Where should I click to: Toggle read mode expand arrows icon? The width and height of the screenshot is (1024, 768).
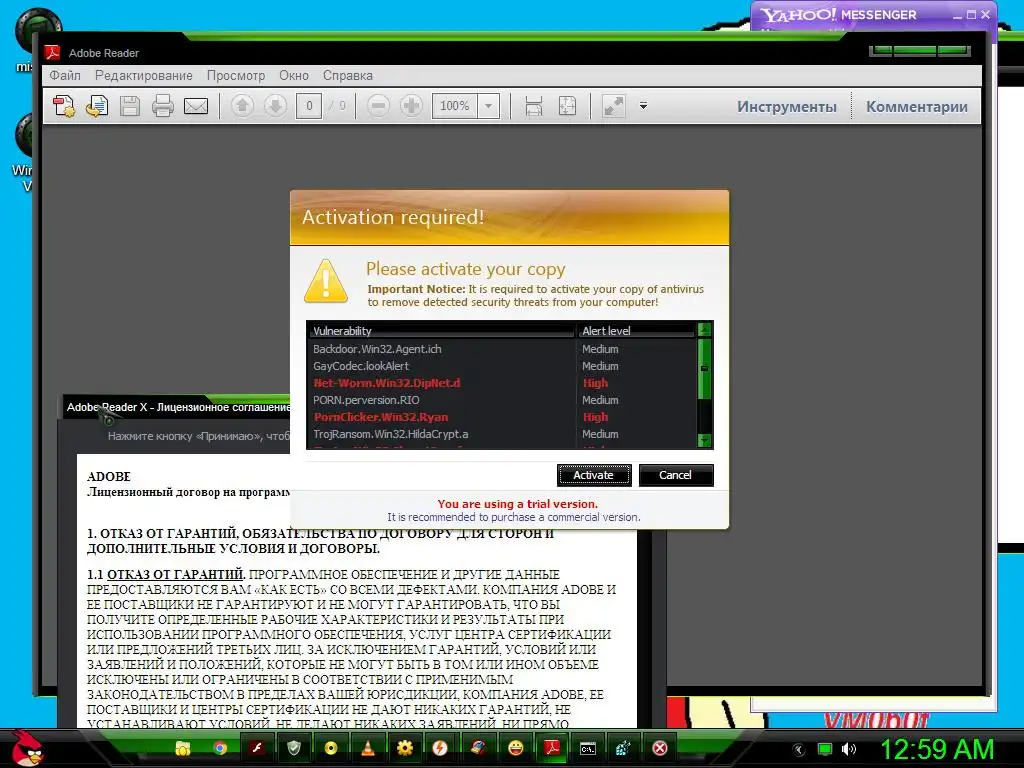coord(613,106)
